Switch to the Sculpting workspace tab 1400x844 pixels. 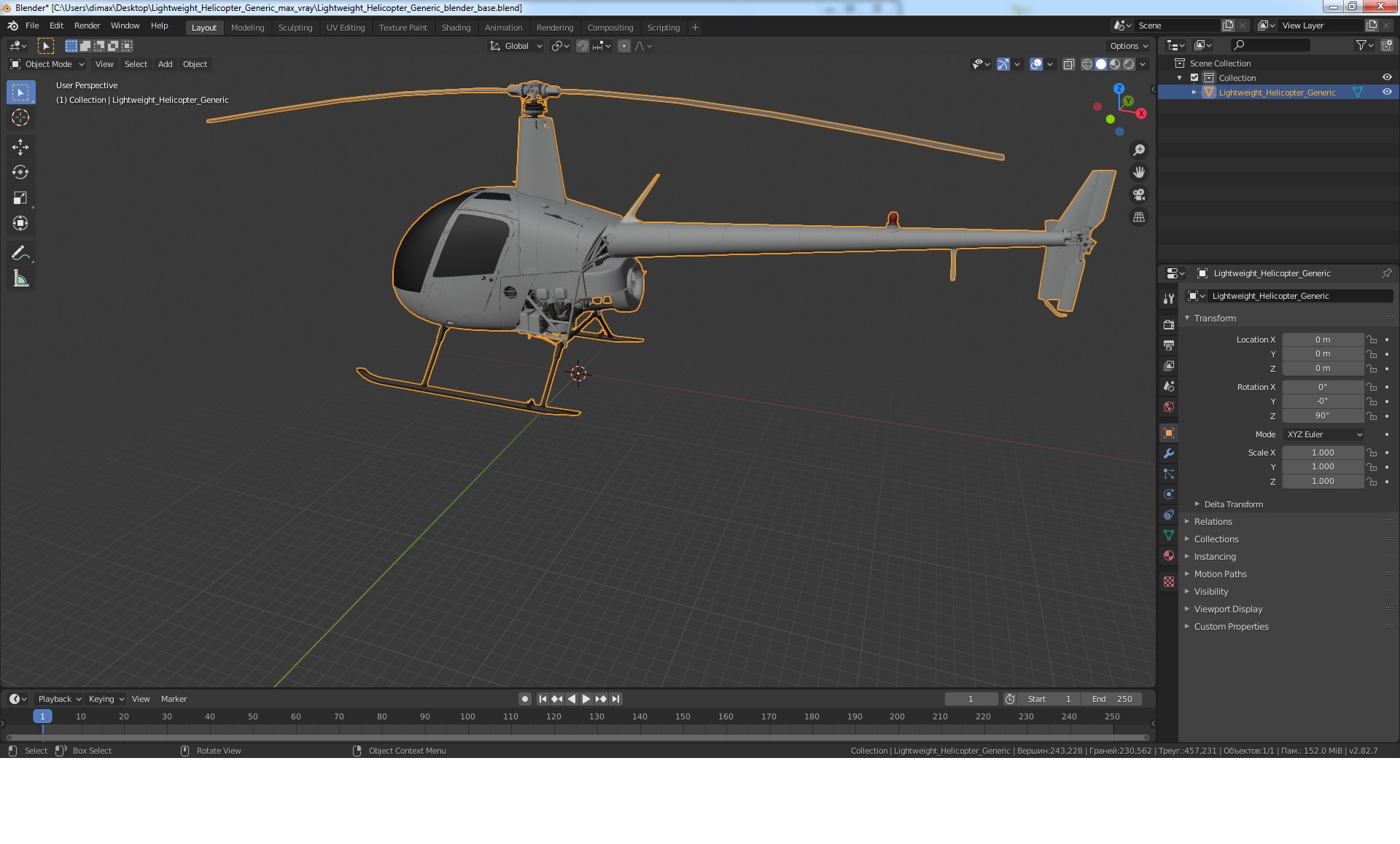(x=295, y=28)
